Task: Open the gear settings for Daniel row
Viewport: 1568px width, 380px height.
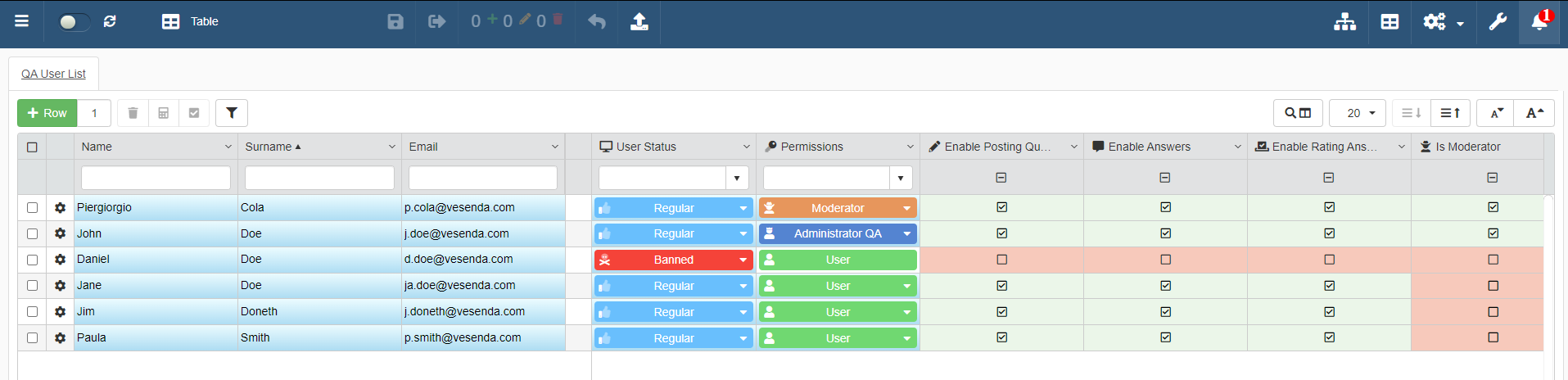Action: [x=60, y=260]
